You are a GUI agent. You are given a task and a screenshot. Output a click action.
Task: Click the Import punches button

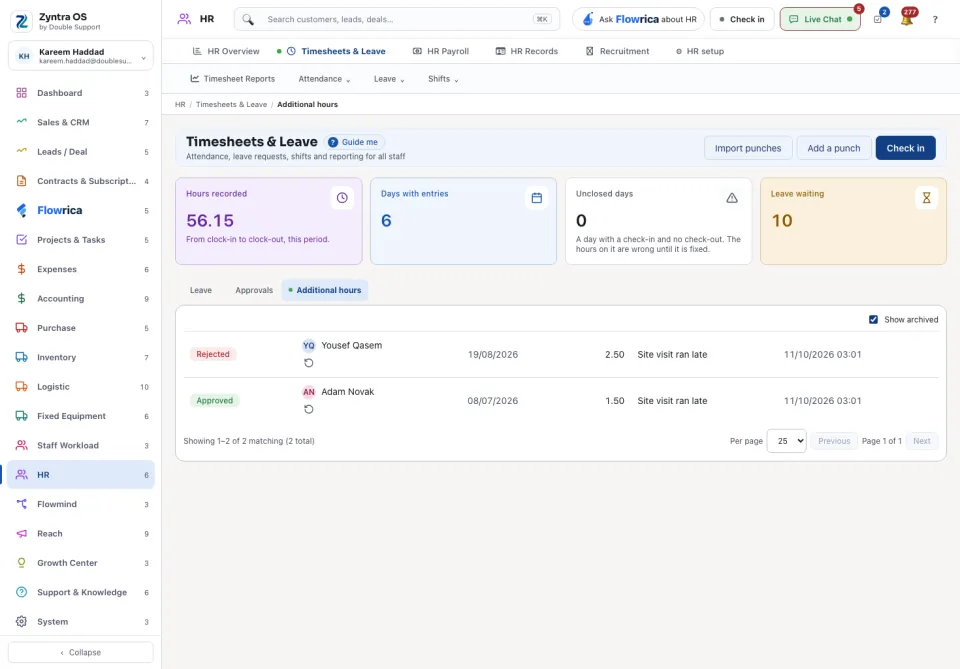click(x=748, y=148)
